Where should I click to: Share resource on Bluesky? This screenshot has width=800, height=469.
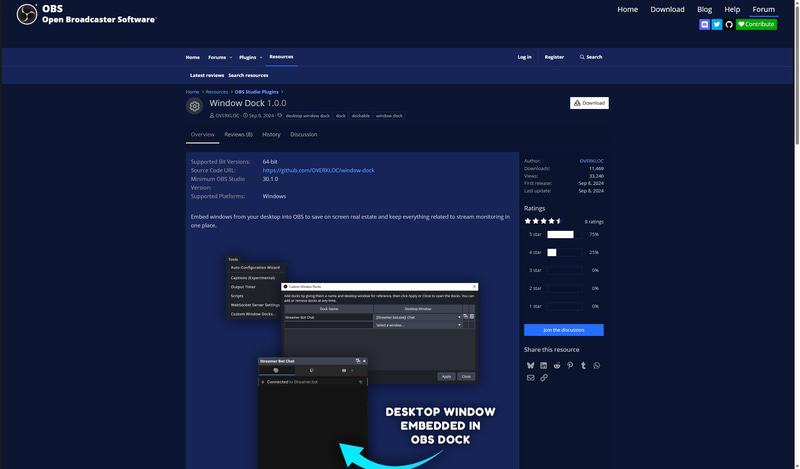pyautogui.click(x=530, y=365)
